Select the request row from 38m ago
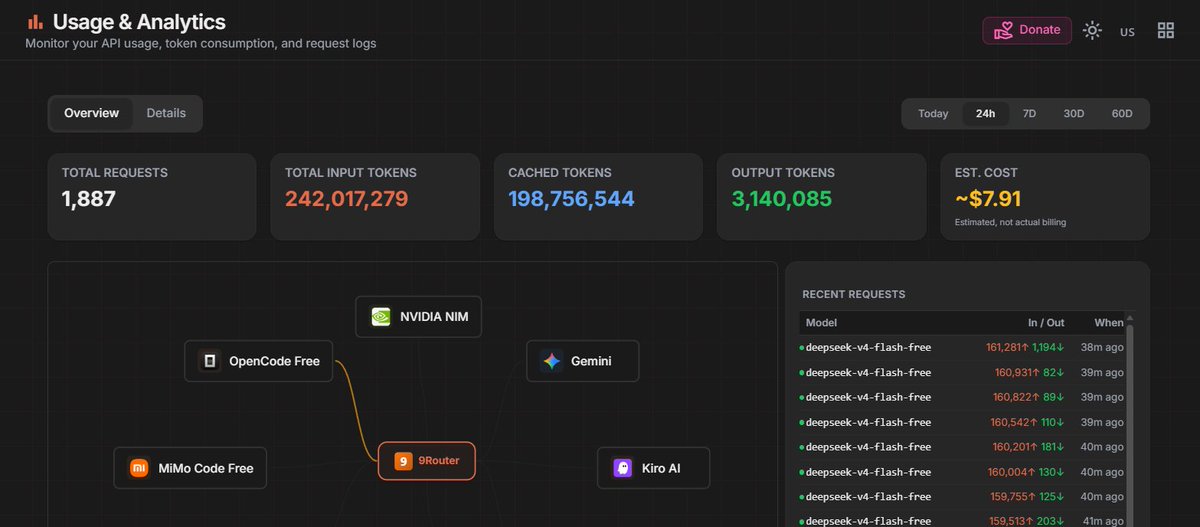Viewport: 1200px width, 527px height. 963,347
